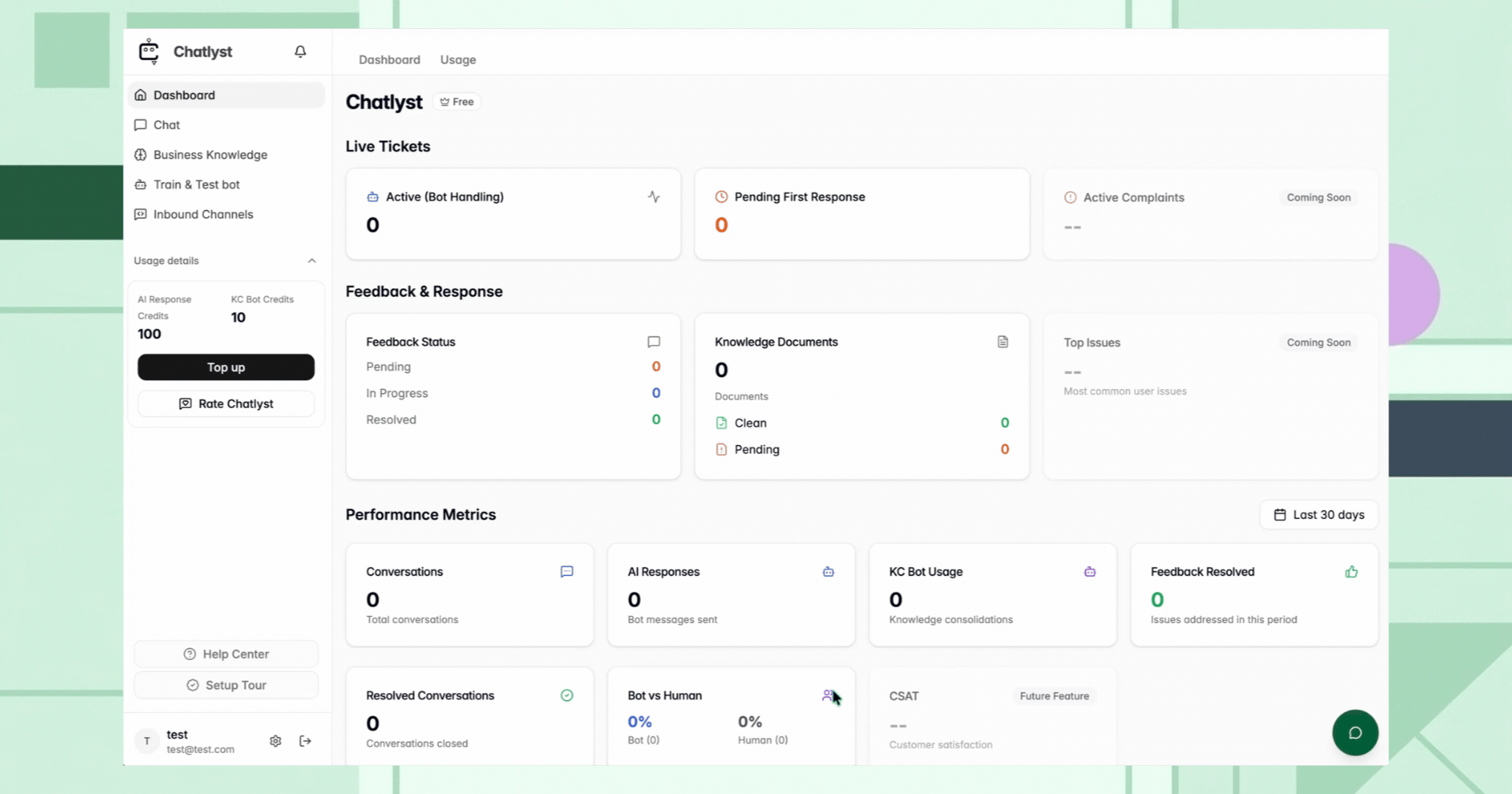Click Knowledge consolidations caption
This screenshot has height=794, width=1512.
point(951,620)
